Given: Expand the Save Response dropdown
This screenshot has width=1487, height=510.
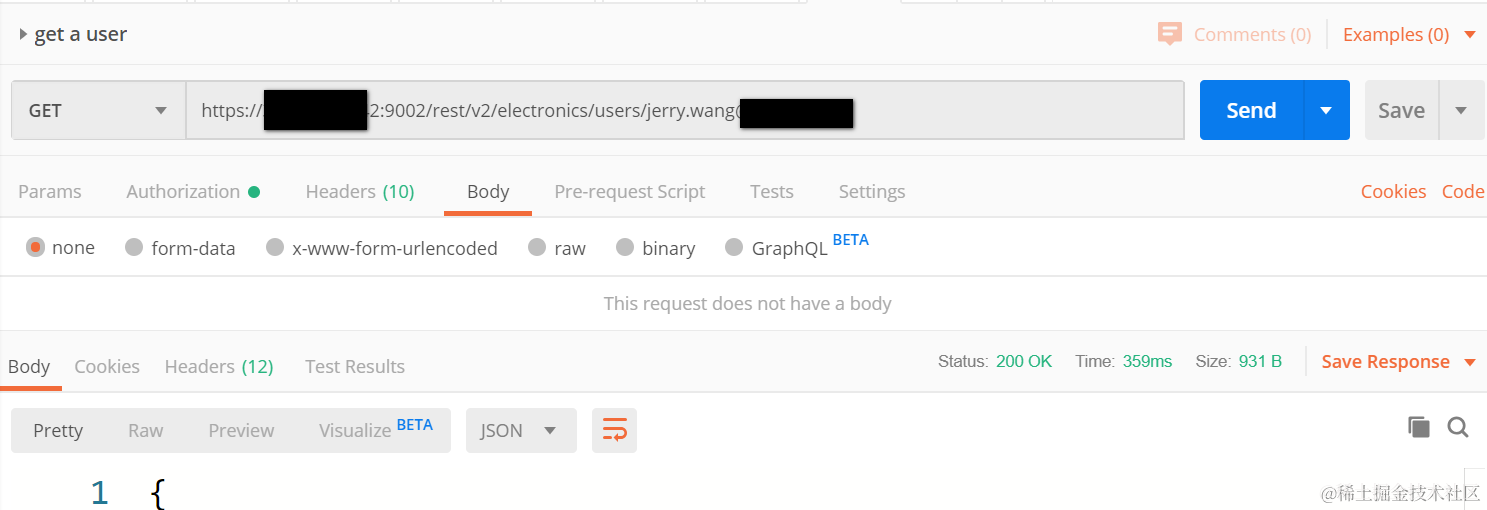Looking at the screenshot, I should (x=1470, y=362).
